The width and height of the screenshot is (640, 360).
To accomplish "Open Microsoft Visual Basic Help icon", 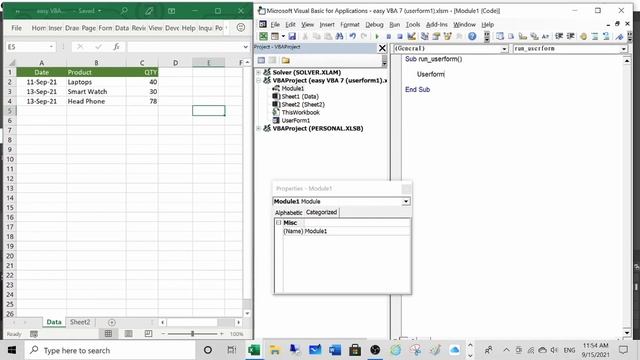I will (472, 36).
